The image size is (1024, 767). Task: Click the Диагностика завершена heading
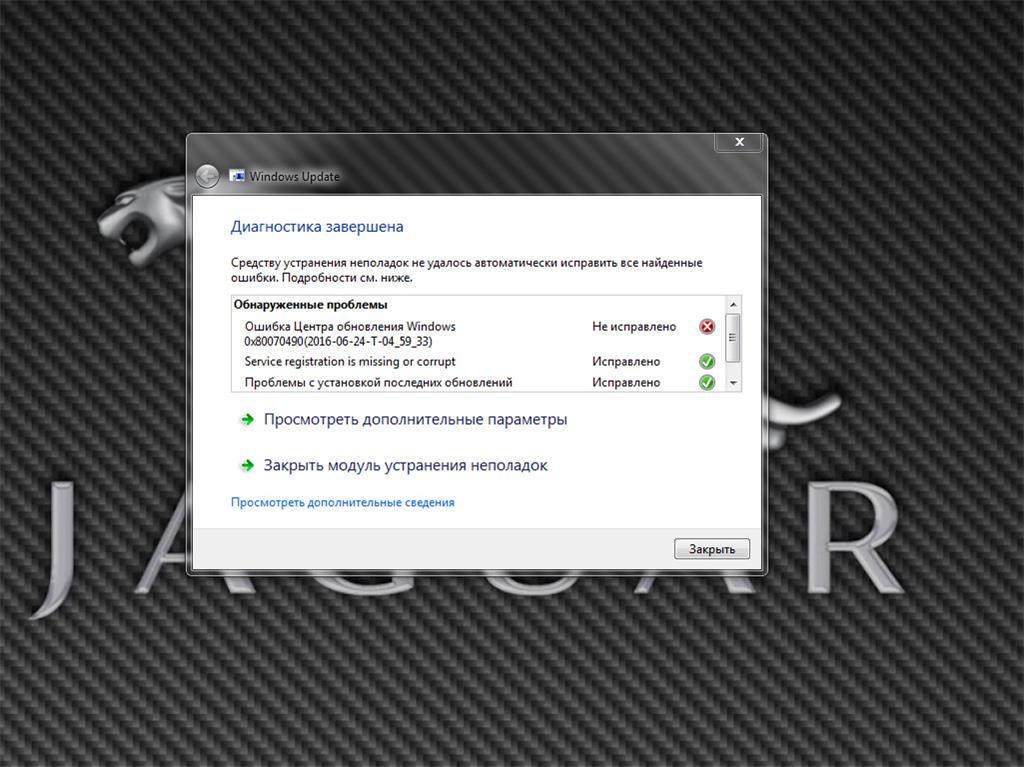click(x=317, y=227)
